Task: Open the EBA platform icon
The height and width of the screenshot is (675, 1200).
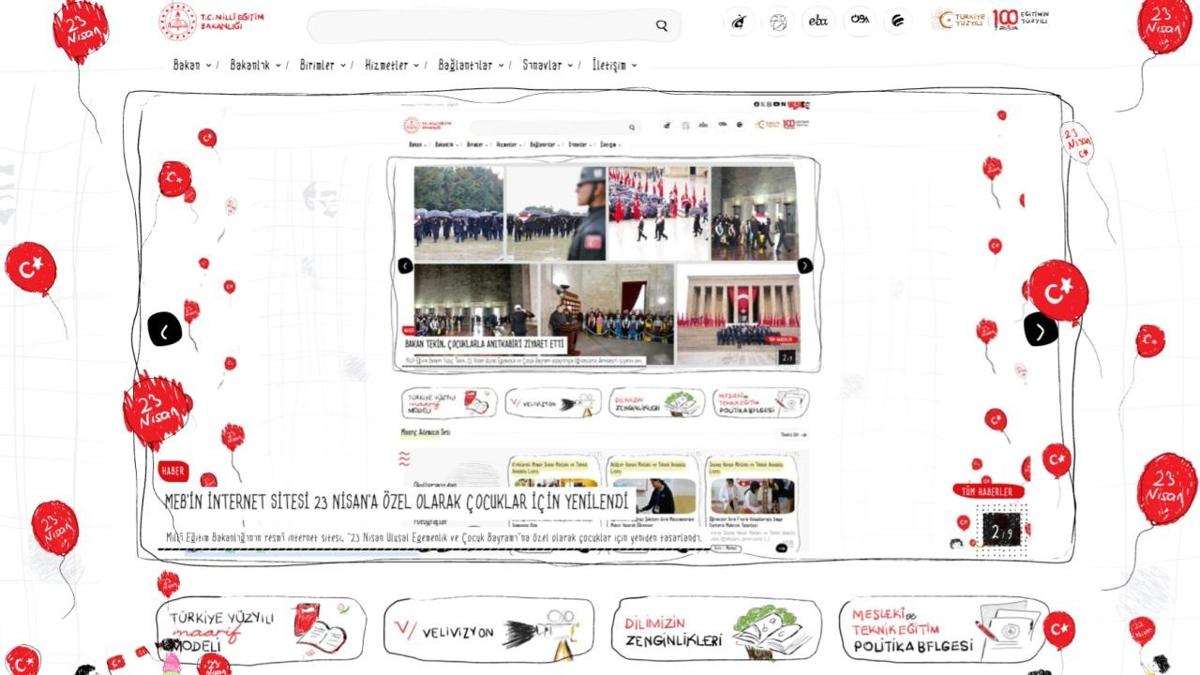Action: point(818,21)
